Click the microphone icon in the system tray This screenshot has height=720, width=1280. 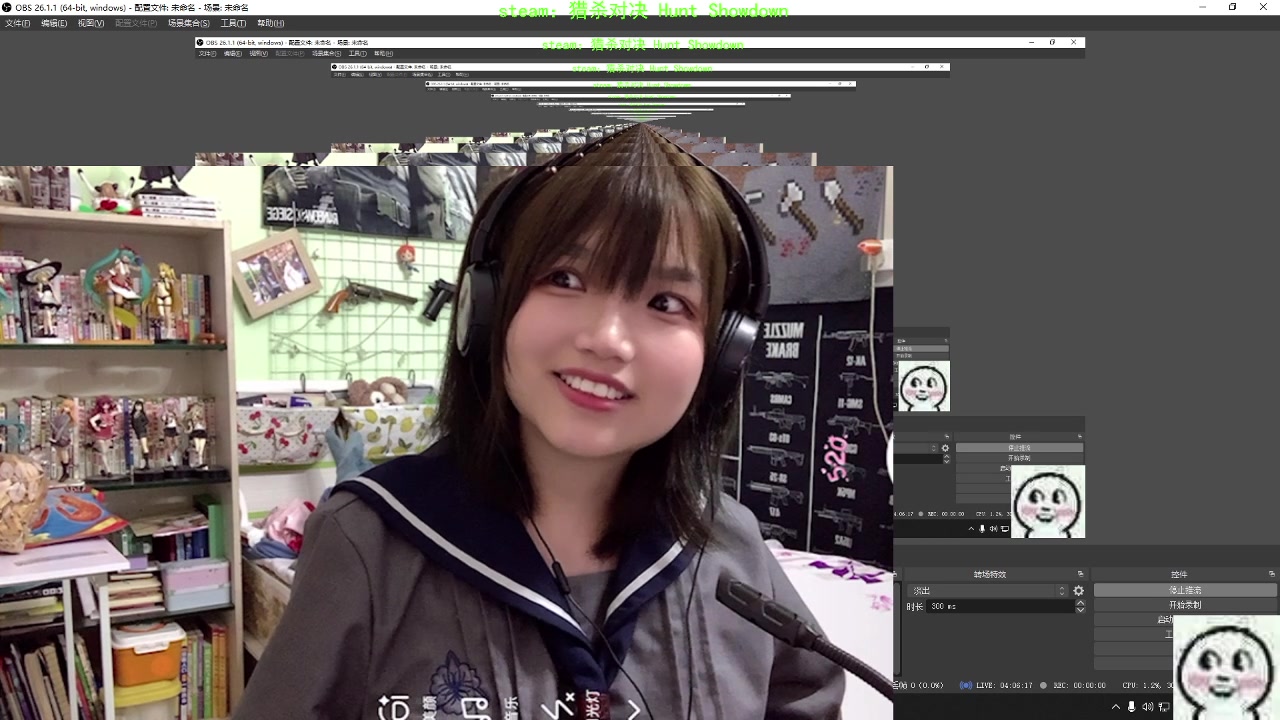(x=1132, y=707)
